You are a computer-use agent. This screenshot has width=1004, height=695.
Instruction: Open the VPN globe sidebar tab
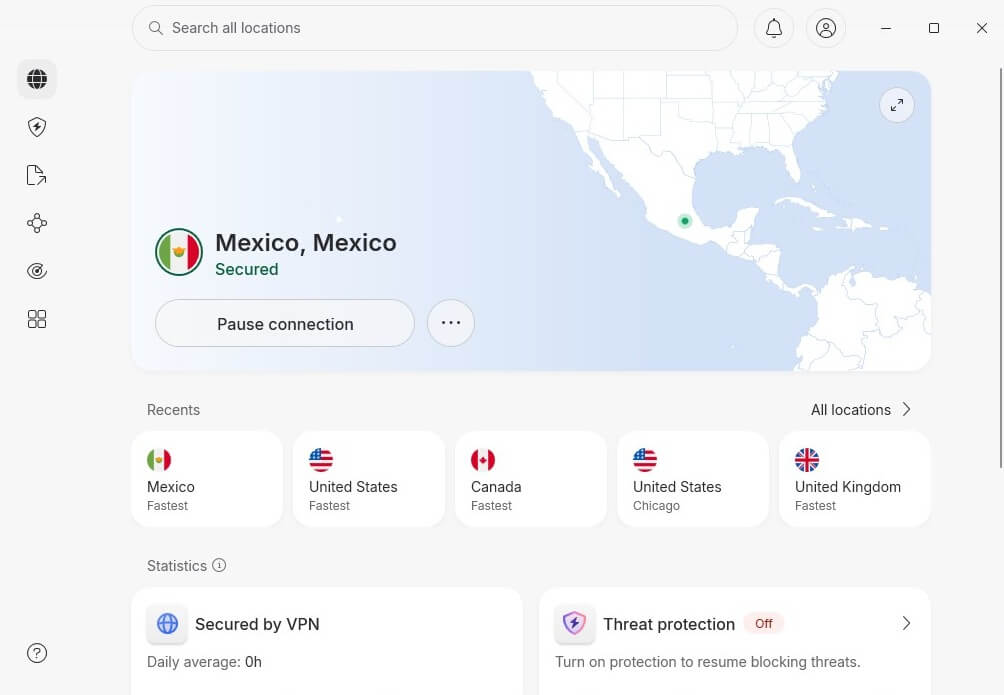coord(37,79)
